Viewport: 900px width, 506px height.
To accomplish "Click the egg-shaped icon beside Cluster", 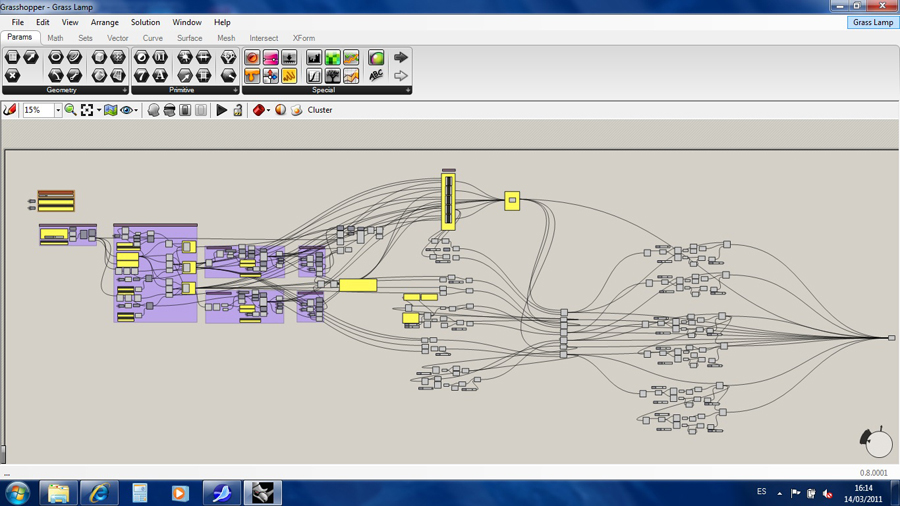I will pyautogui.click(x=296, y=110).
